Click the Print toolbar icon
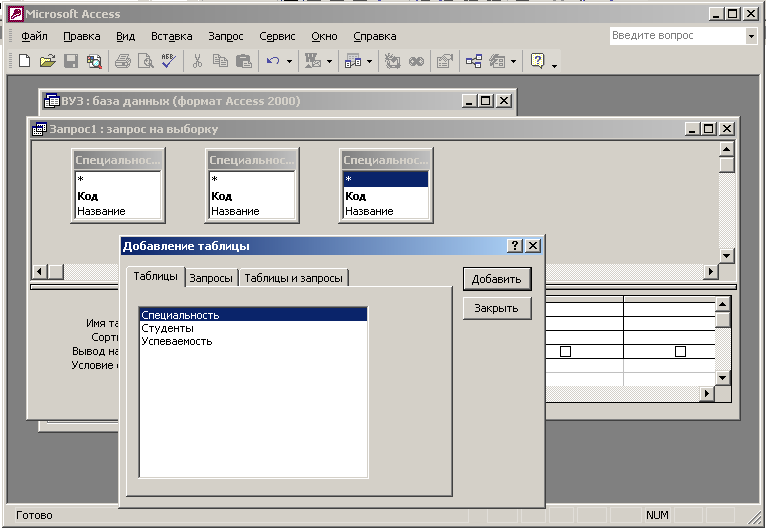Viewport: 766px width, 529px height. pyautogui.click(x=123, y=61)
